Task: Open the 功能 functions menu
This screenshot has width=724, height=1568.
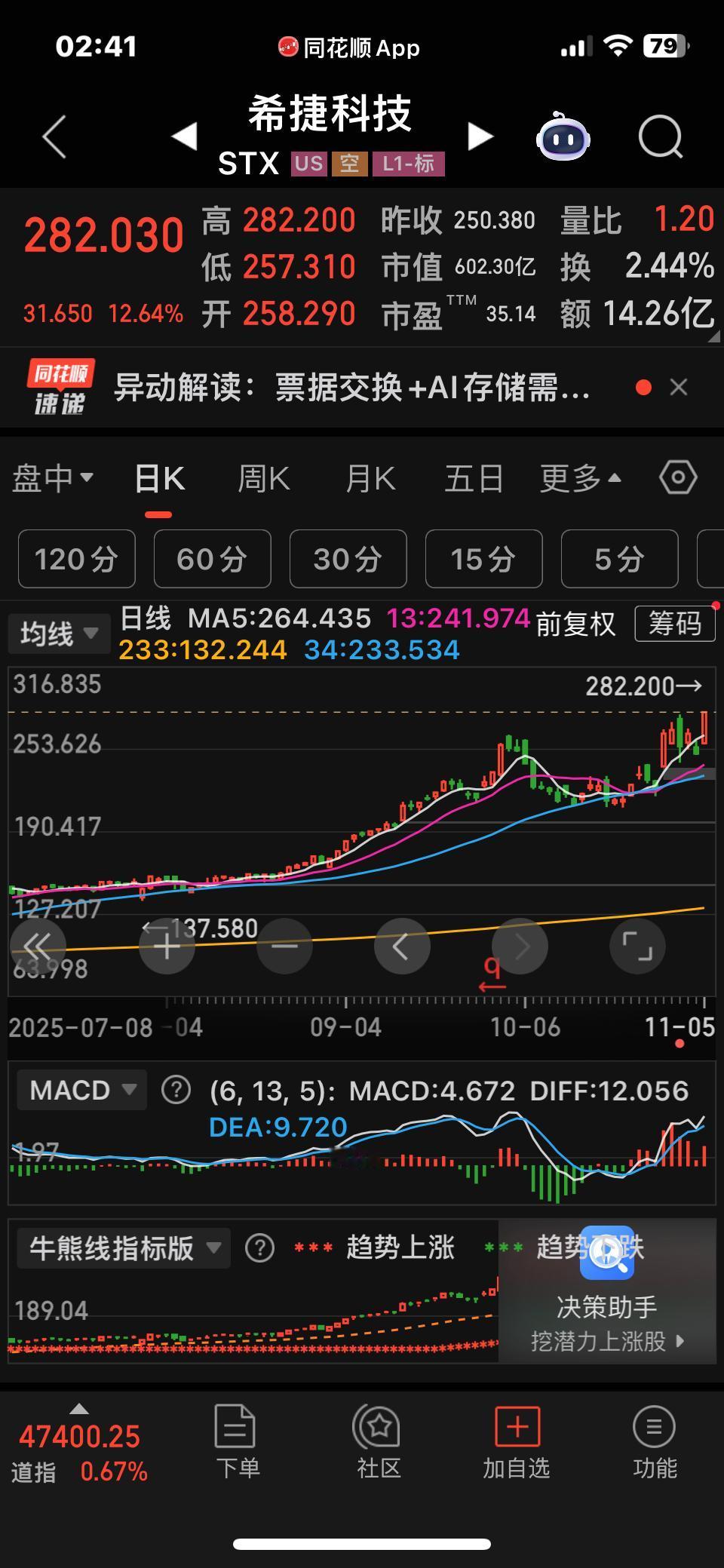Action: [655, 1442]
